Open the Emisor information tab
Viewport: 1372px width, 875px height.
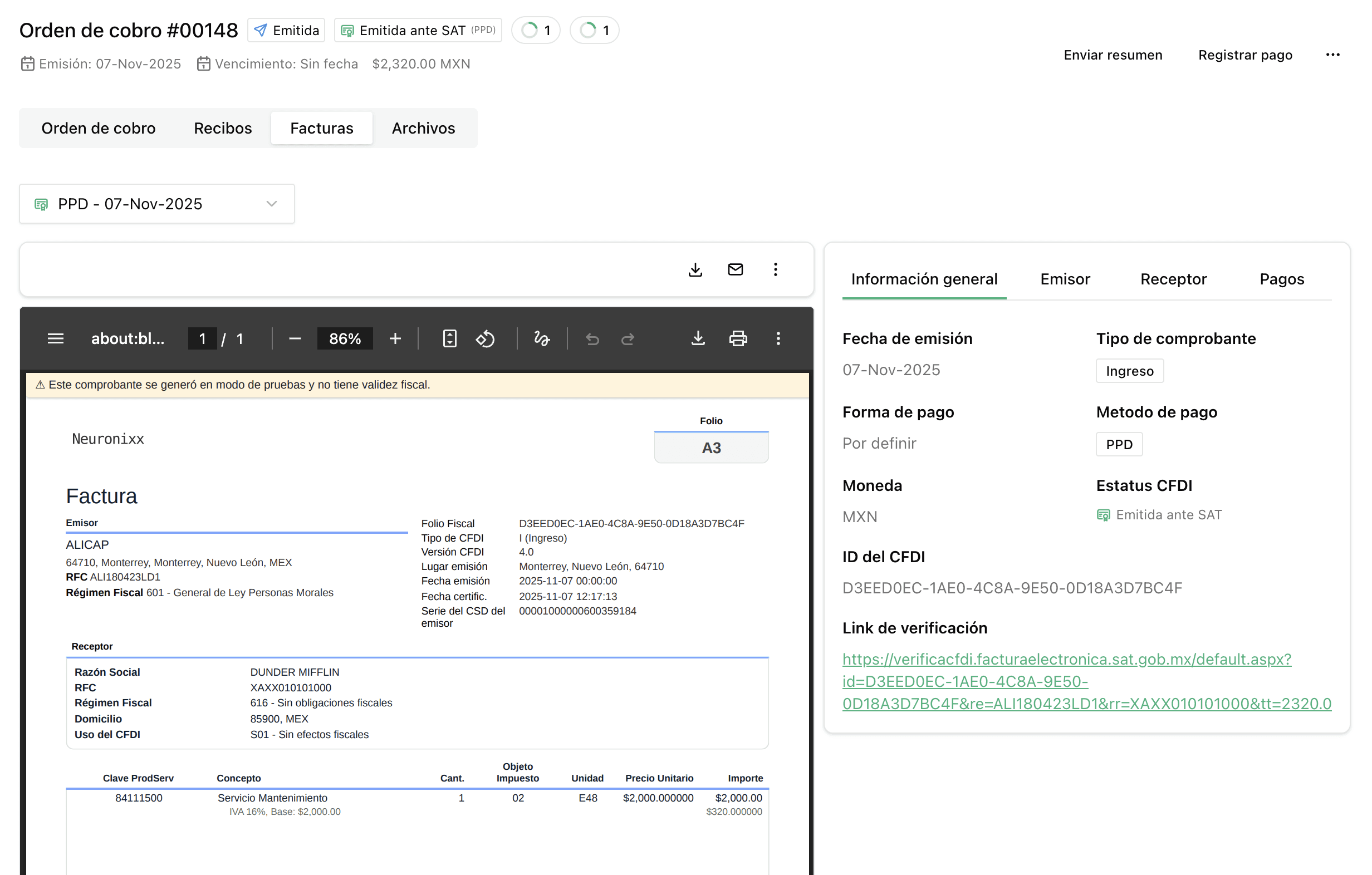click(x=1064, y=279)
